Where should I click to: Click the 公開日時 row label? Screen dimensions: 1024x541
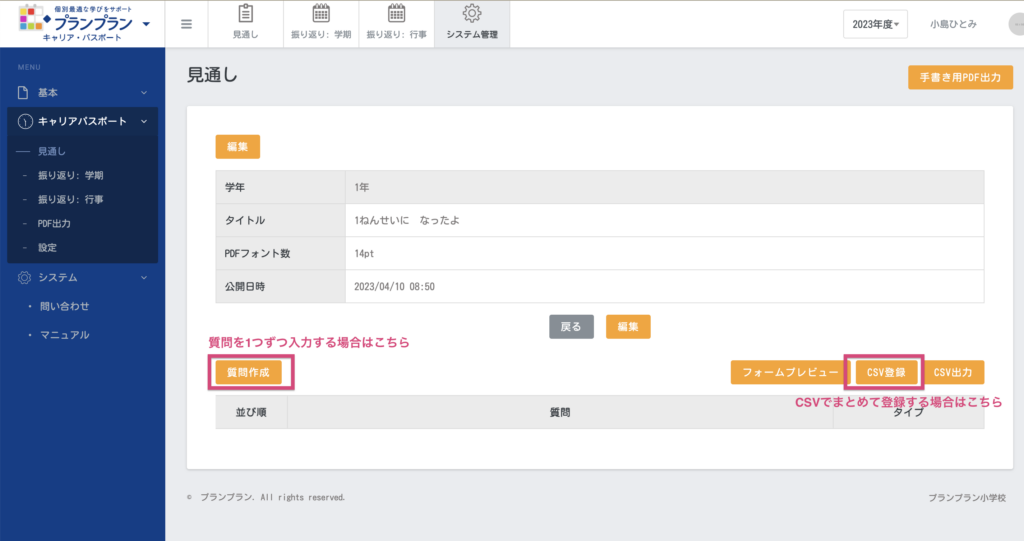point(245,286)
